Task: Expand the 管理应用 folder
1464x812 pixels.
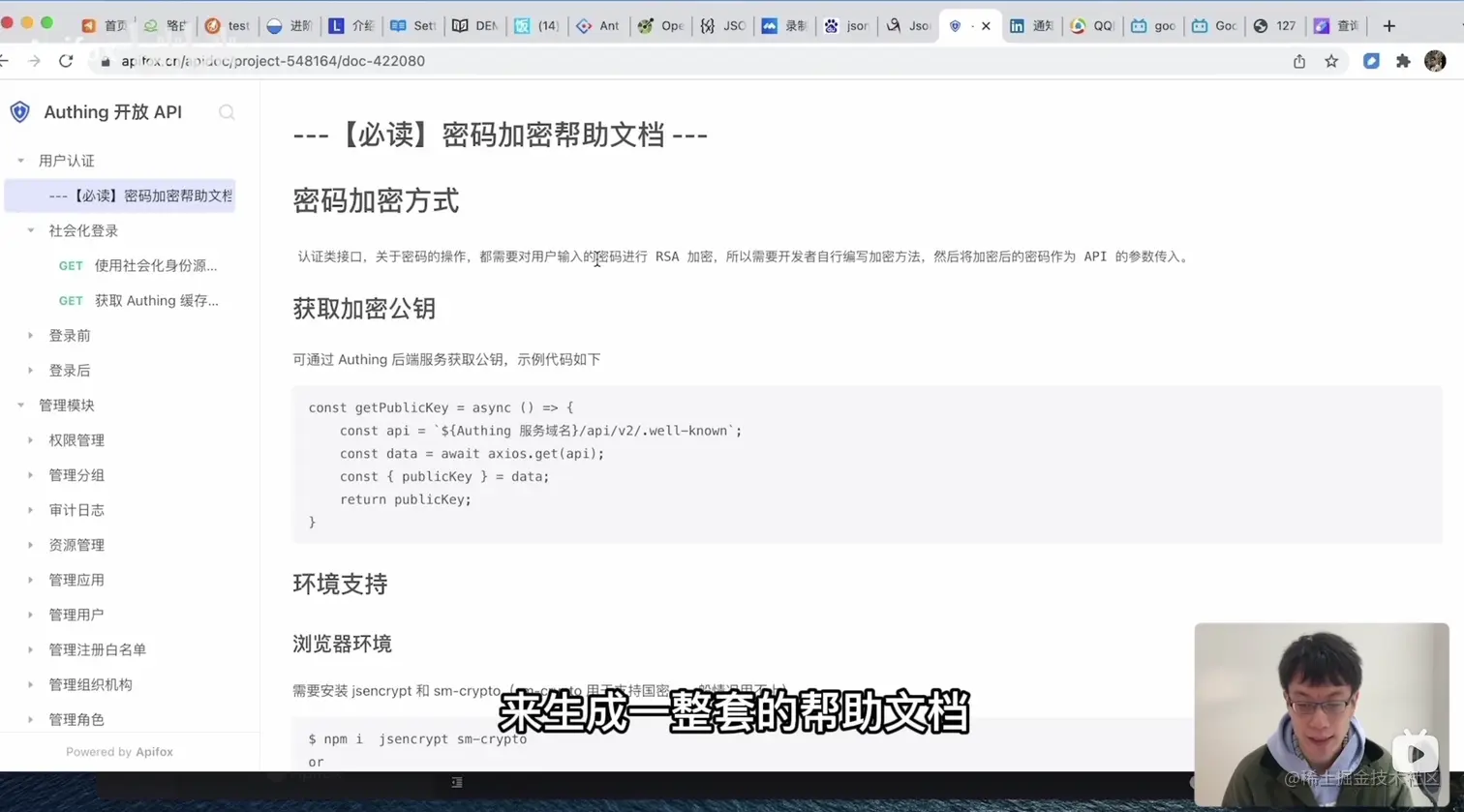Action: 31,580
